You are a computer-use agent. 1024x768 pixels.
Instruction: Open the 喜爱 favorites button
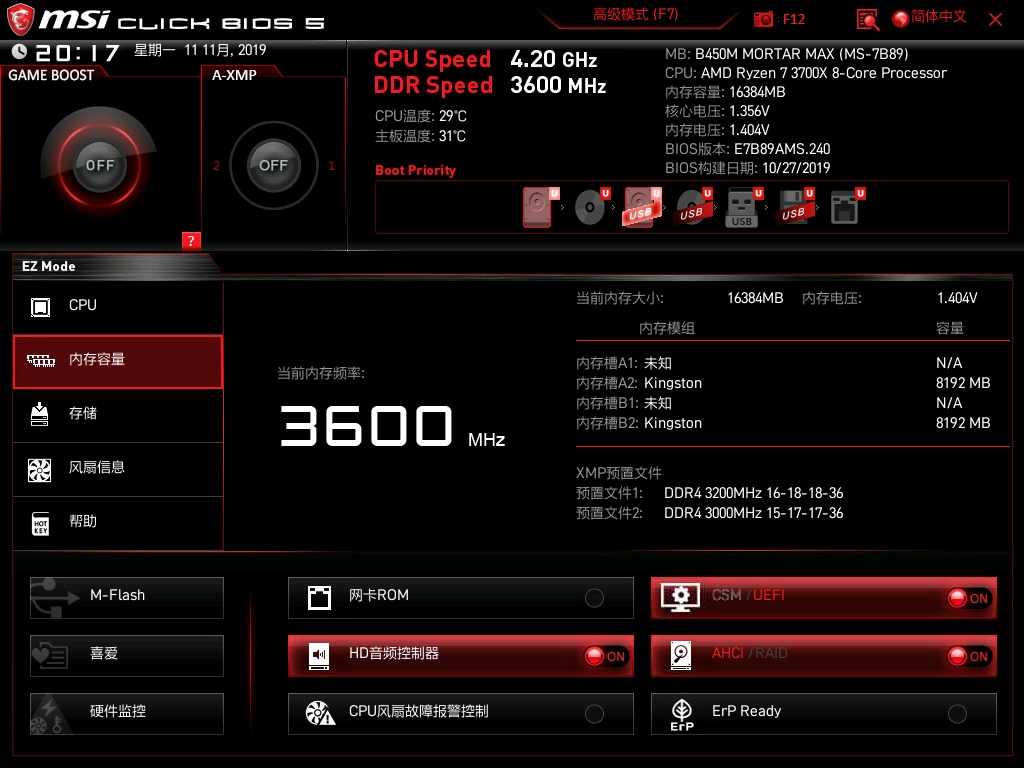pyautogui.click(x=127, y=656)
